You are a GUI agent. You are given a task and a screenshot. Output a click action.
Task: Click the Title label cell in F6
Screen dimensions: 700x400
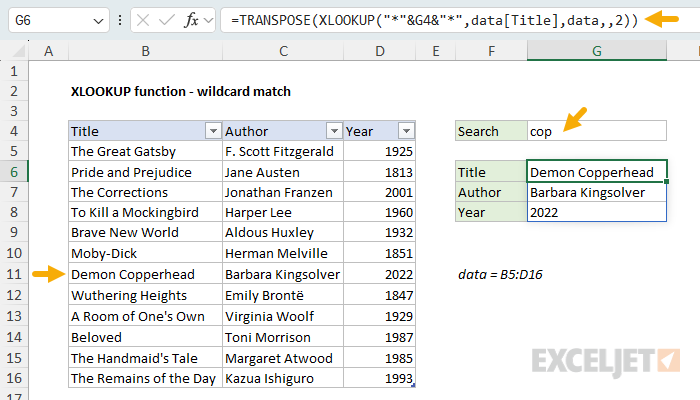pos(491,172)
